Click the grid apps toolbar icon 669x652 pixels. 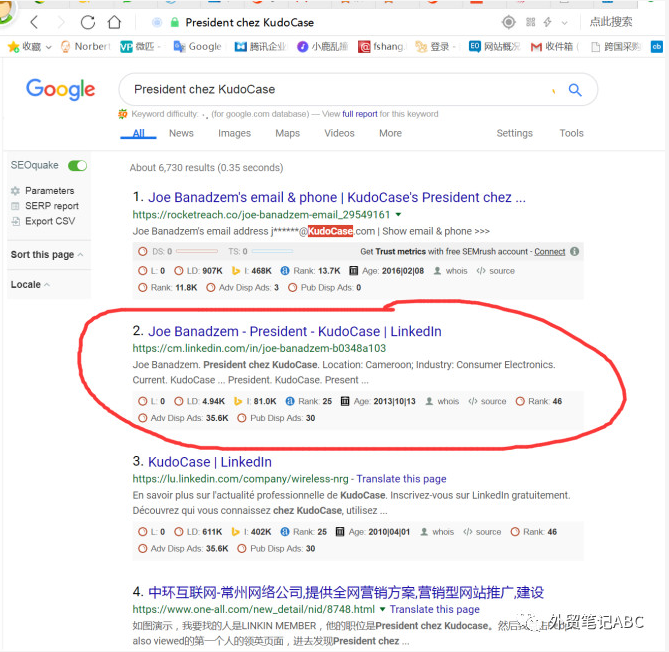(x=530, y=22)
